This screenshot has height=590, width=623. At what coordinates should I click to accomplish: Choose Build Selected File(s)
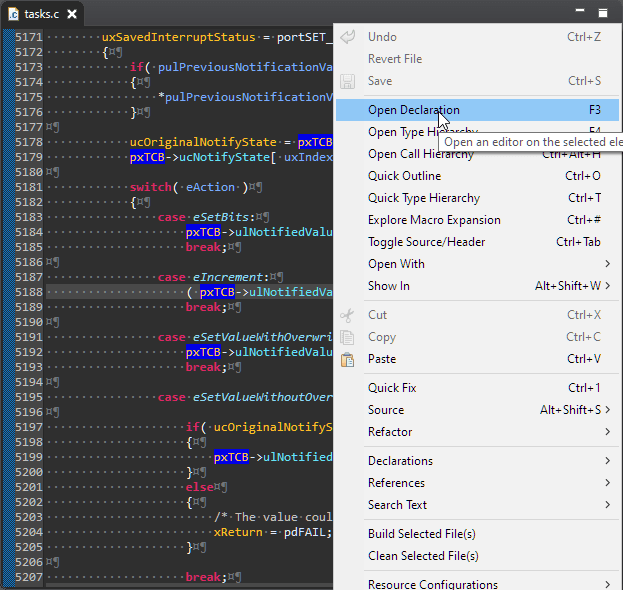tap(477, 534)
